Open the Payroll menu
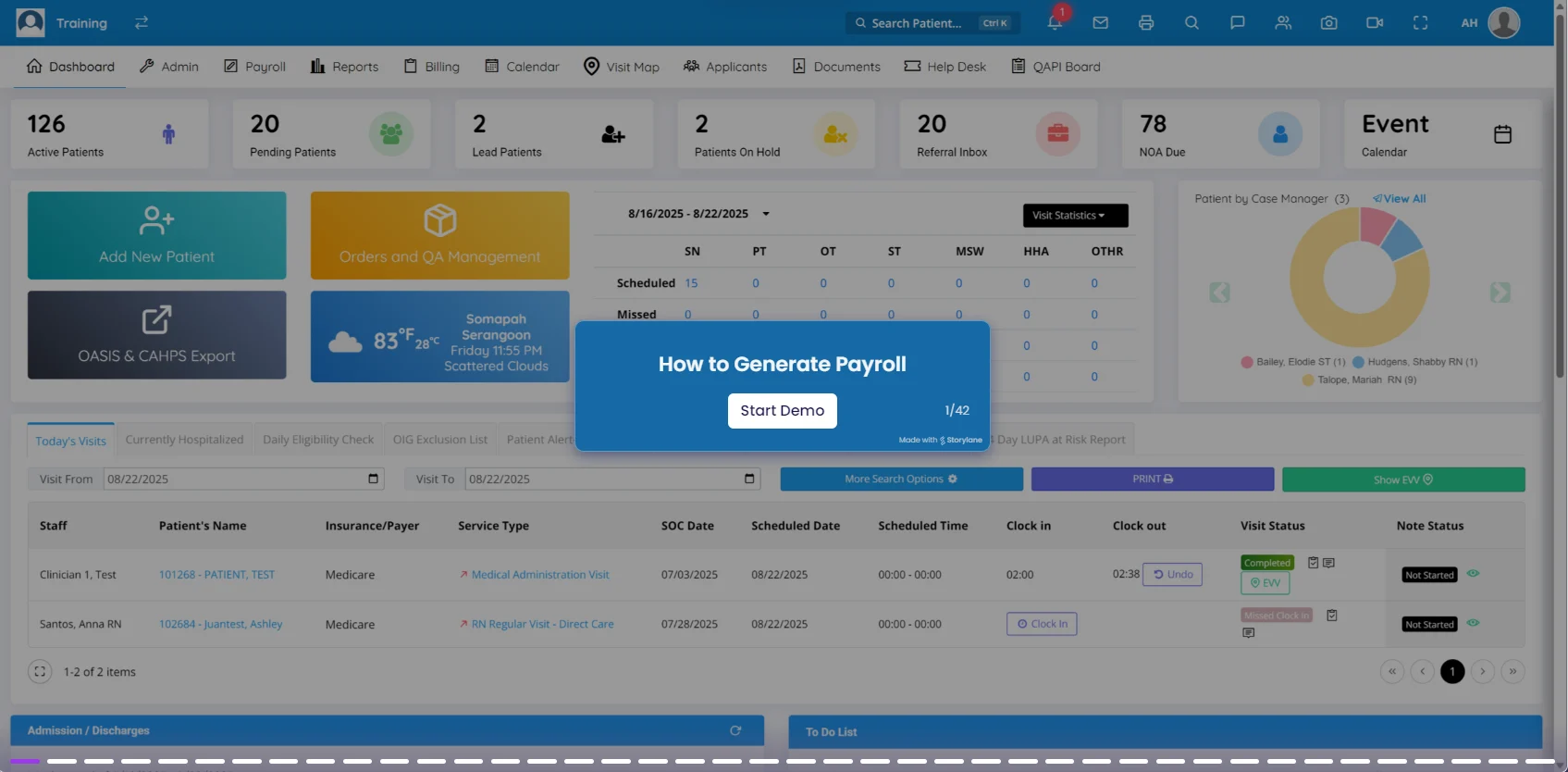Viewport: 1568px width, 772px height. (x=254, y=67)
